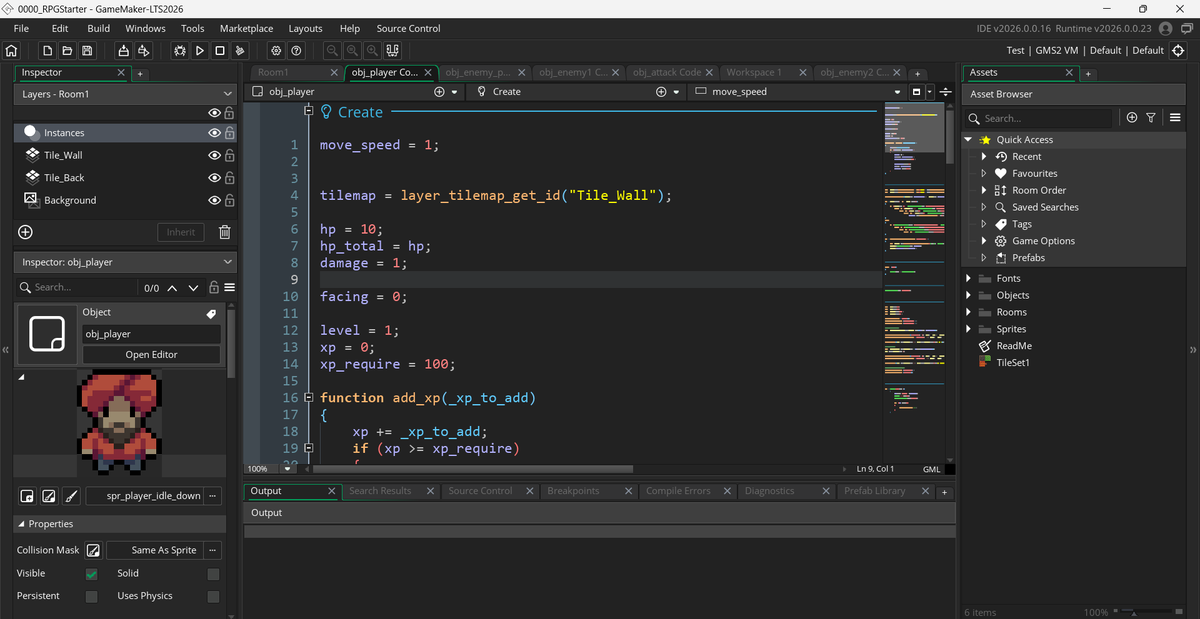Viewport: 1200px width, 619px height.
Task: Enable the Solid checkbox
Action: [x=213, y=574]
